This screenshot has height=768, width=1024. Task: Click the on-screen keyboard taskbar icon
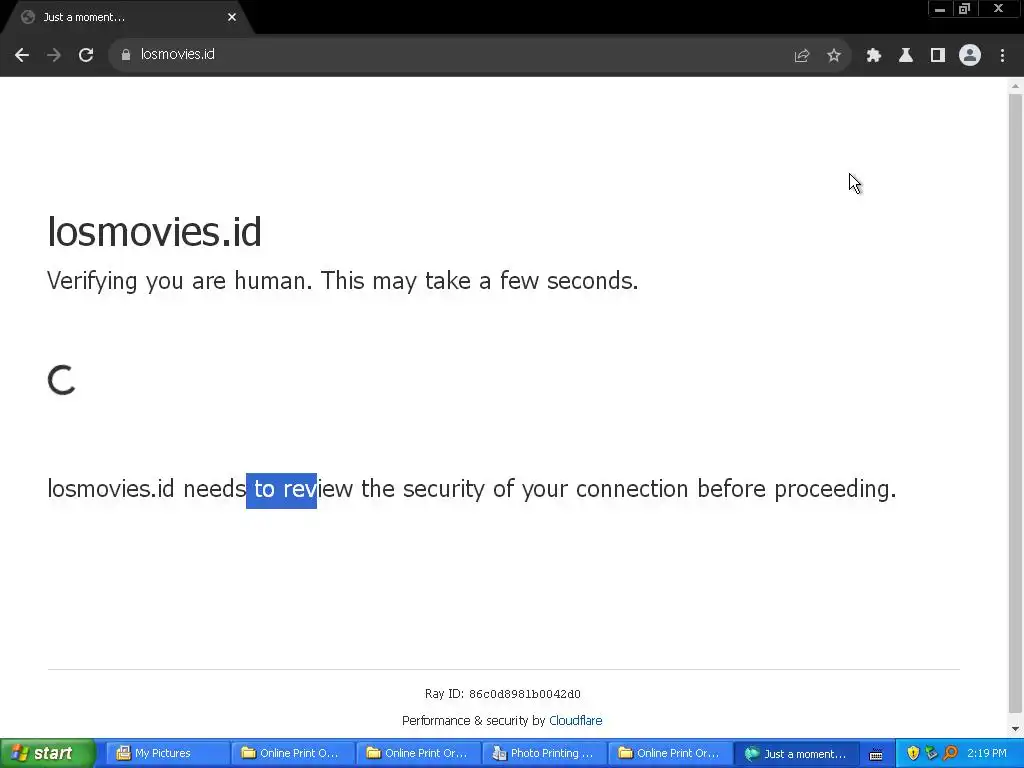(x=876, y=754)
